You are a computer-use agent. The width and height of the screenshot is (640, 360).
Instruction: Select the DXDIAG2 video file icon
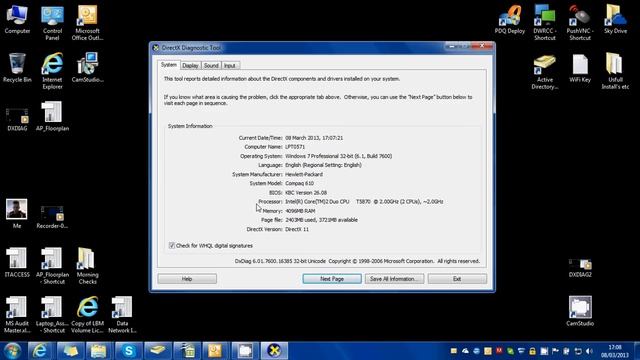coord(580,268)
